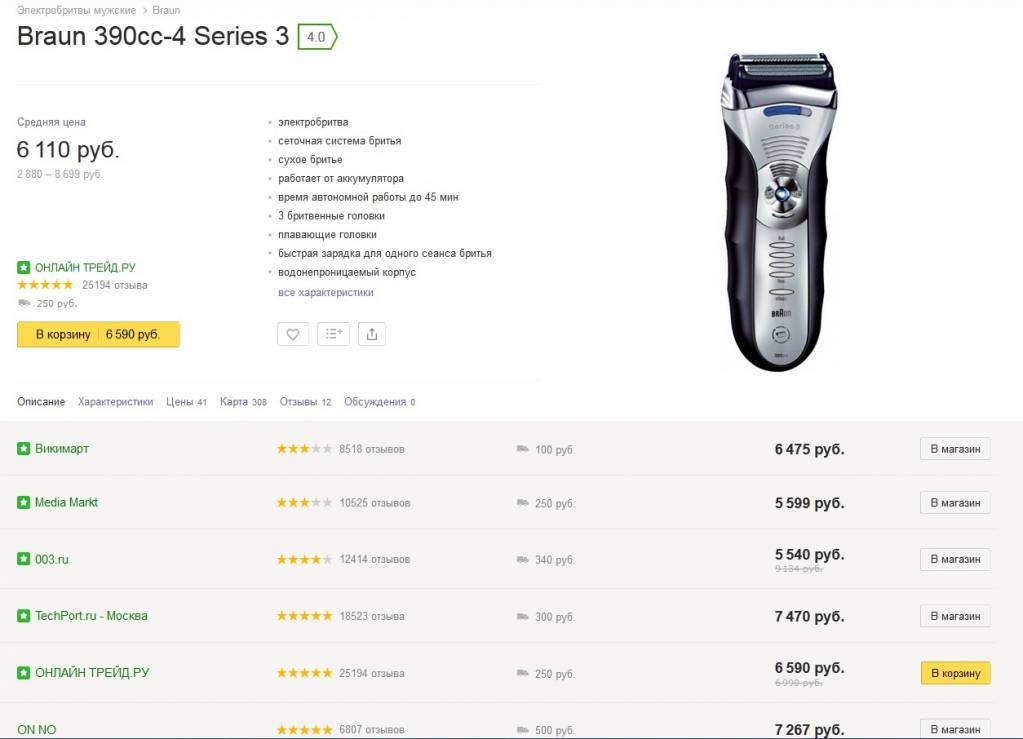Click the 4.0 rating badge beside the title

coord(317,38)
